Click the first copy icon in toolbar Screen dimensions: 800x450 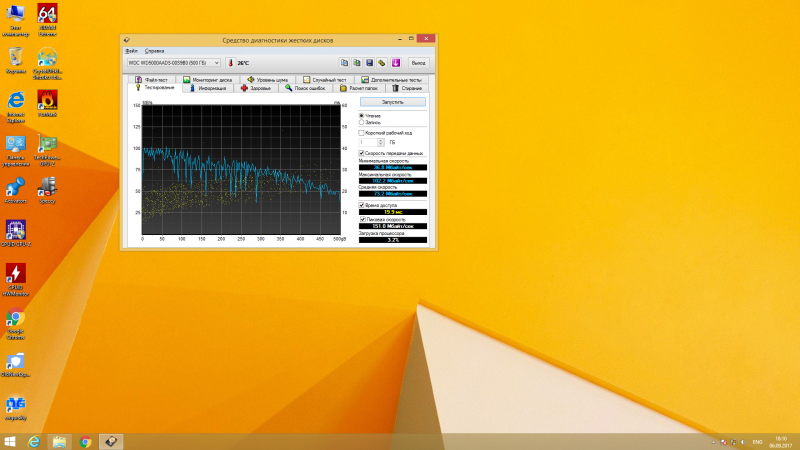point(344,62)
